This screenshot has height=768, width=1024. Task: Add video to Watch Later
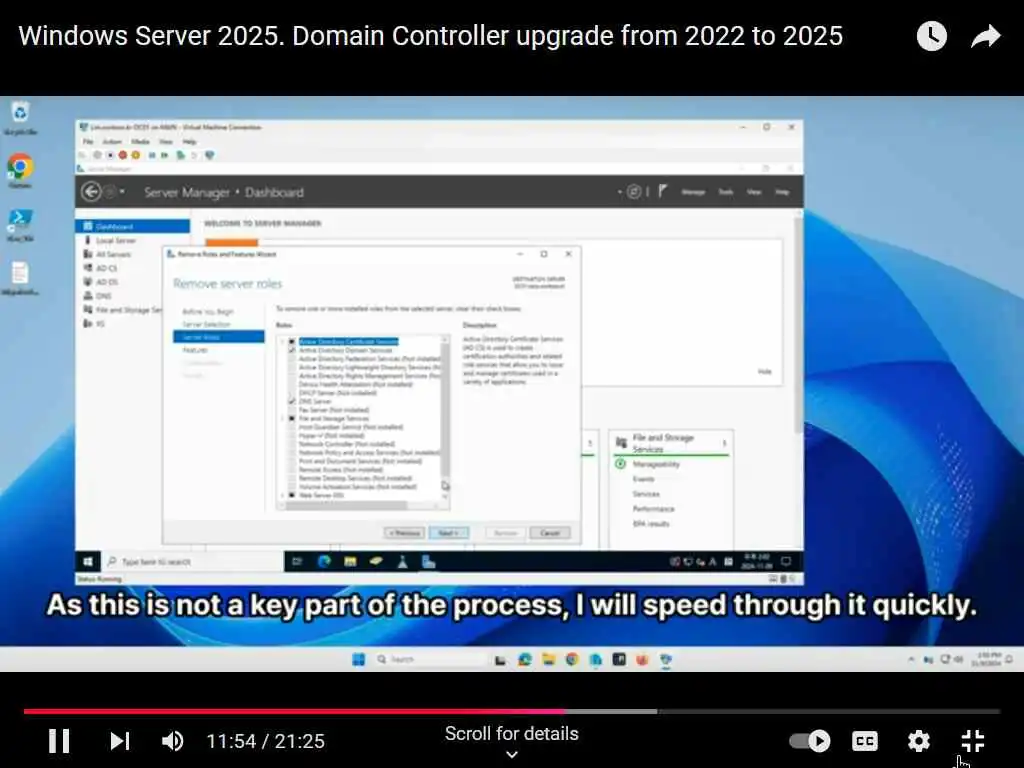click(932, 36)
